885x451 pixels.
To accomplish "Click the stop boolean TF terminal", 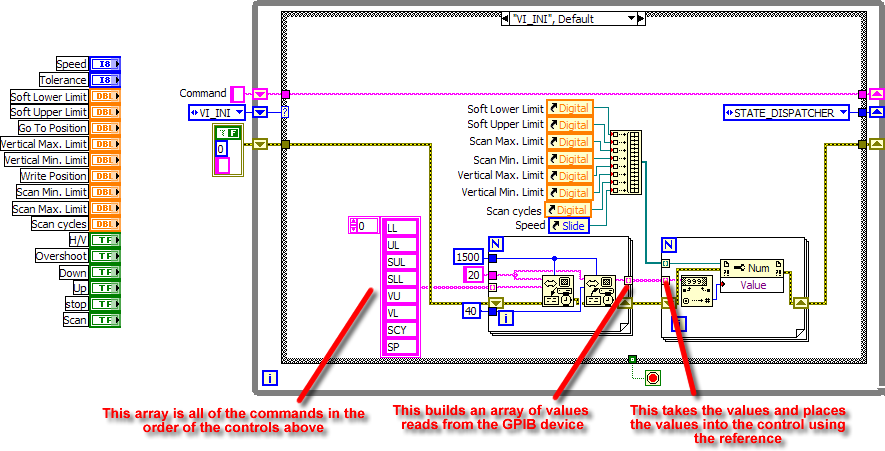I will 105,304.
